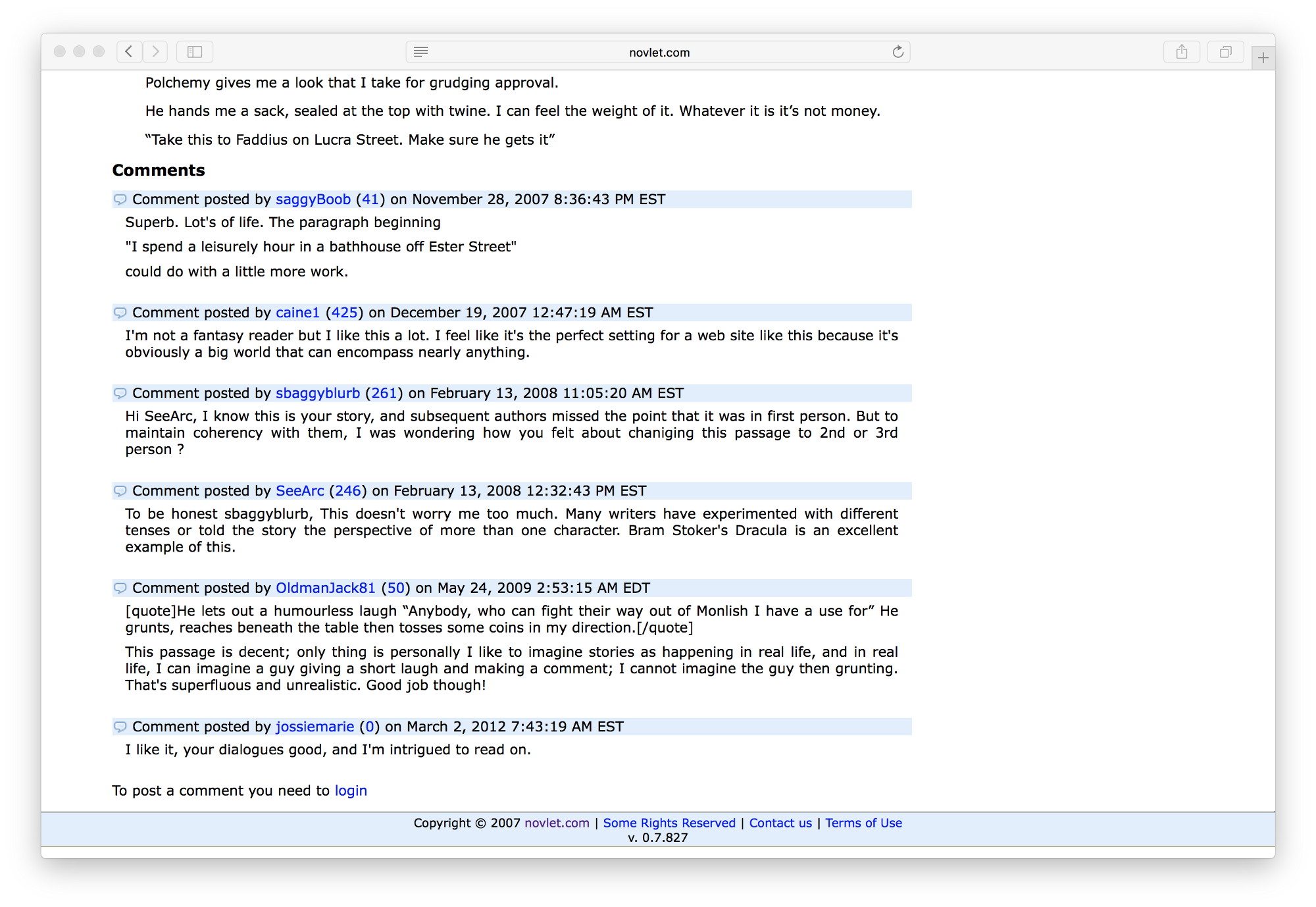The image size is (1316, 907).
Task: Click the speech bubble beside caine1's comment
Action: tap(119, 313)
